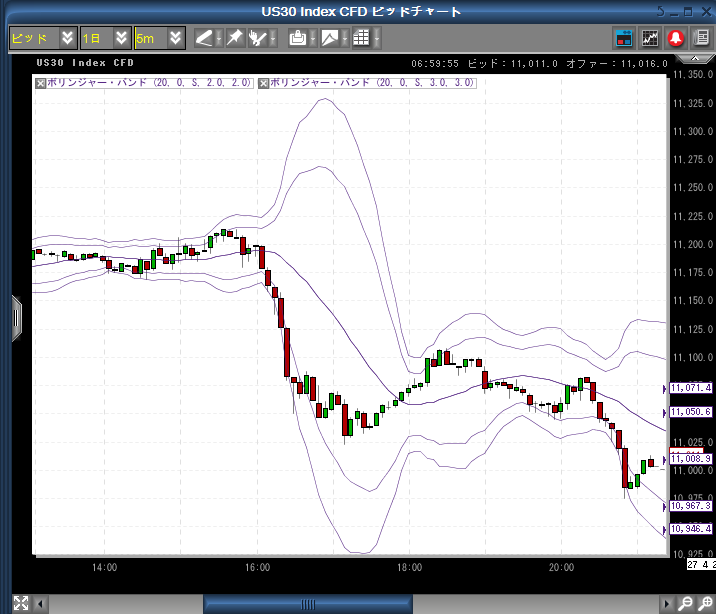Screen dimensions: 716x614
Task: Click the news document icon
Action: pyautogui.click(x=699, y=38)
